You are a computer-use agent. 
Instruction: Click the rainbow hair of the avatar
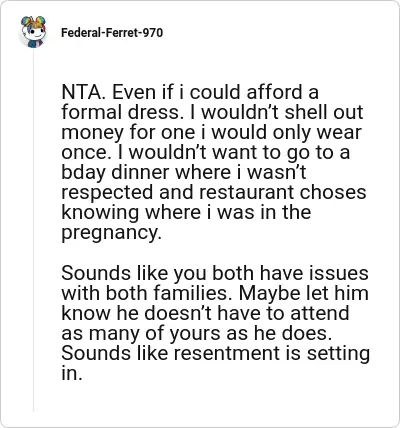[x=33, y=22]
